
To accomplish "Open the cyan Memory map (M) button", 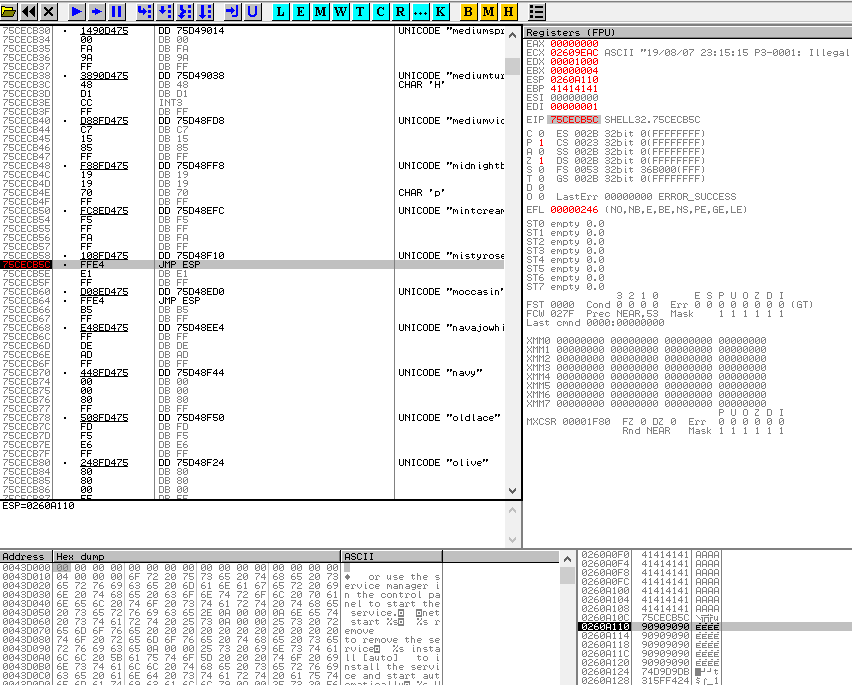I will pyautogui.click(x=321, y=11).
